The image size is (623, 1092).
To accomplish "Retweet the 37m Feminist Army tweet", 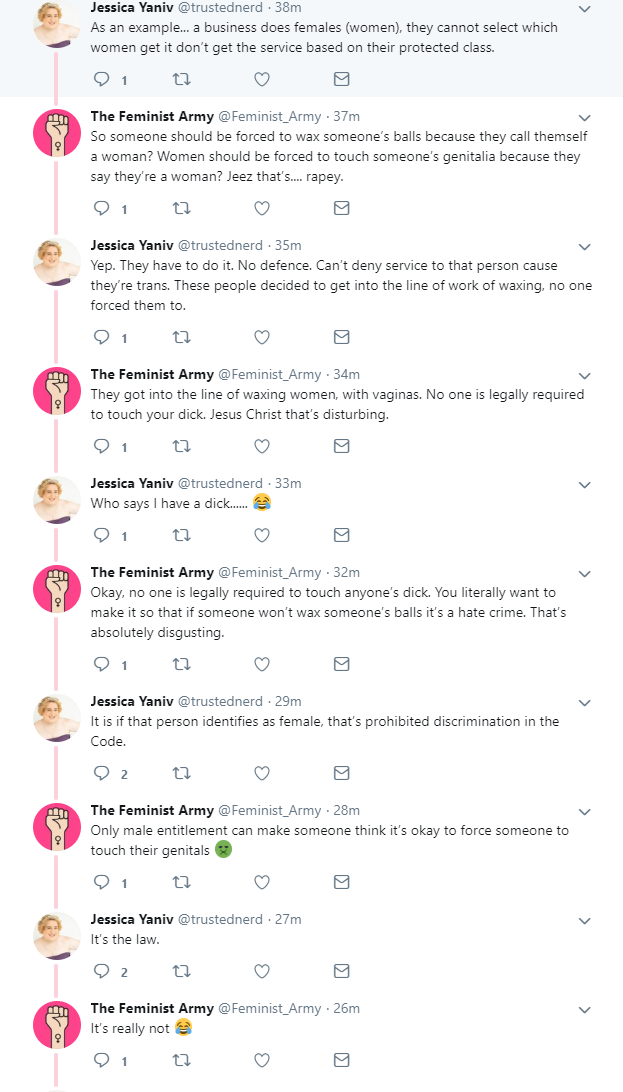I will [x=181, y=208].
